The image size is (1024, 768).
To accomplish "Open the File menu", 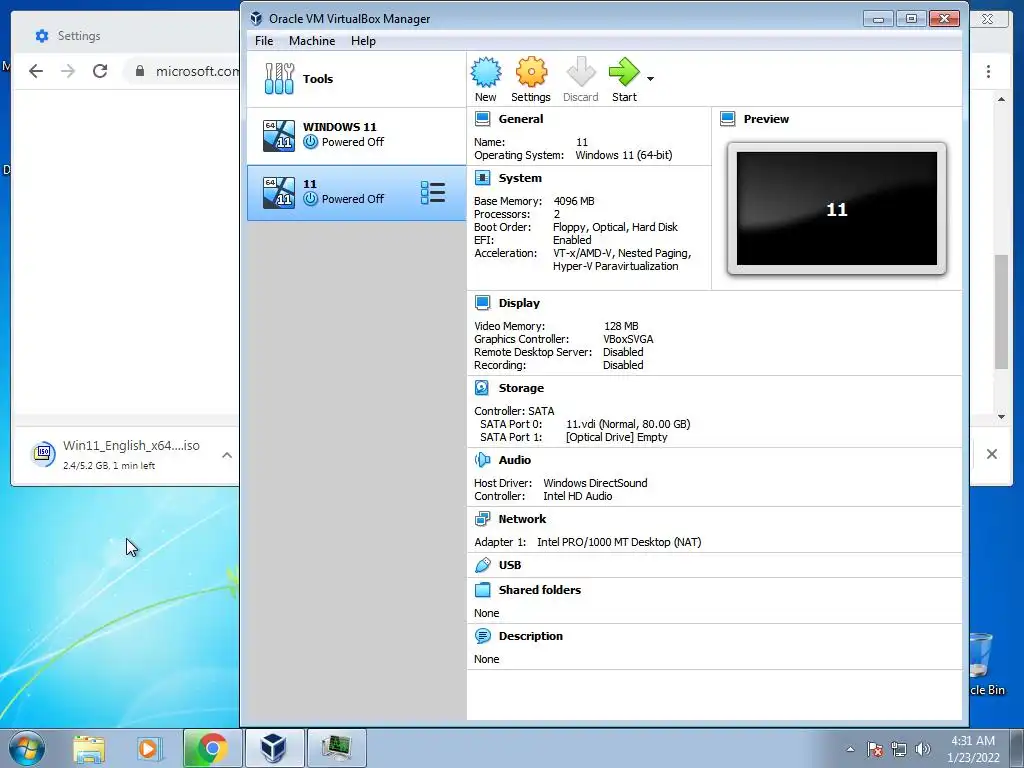I will 264,40.
